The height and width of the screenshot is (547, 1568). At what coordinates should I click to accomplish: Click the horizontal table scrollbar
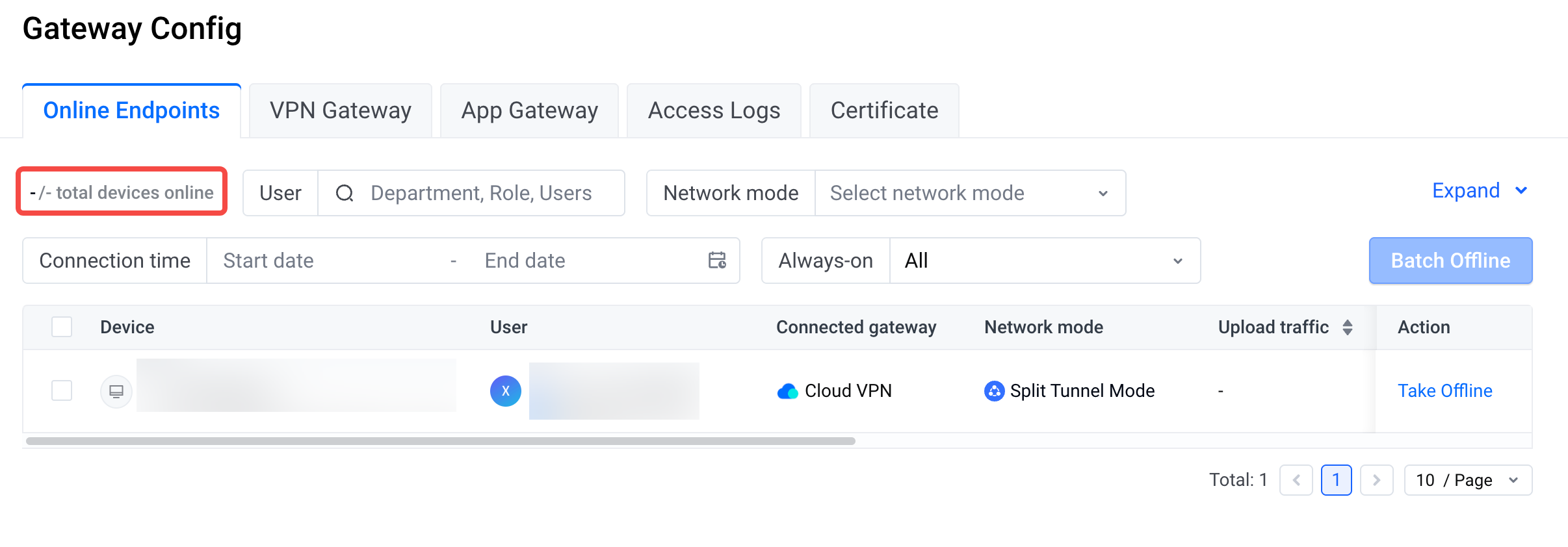click(441, 441)
